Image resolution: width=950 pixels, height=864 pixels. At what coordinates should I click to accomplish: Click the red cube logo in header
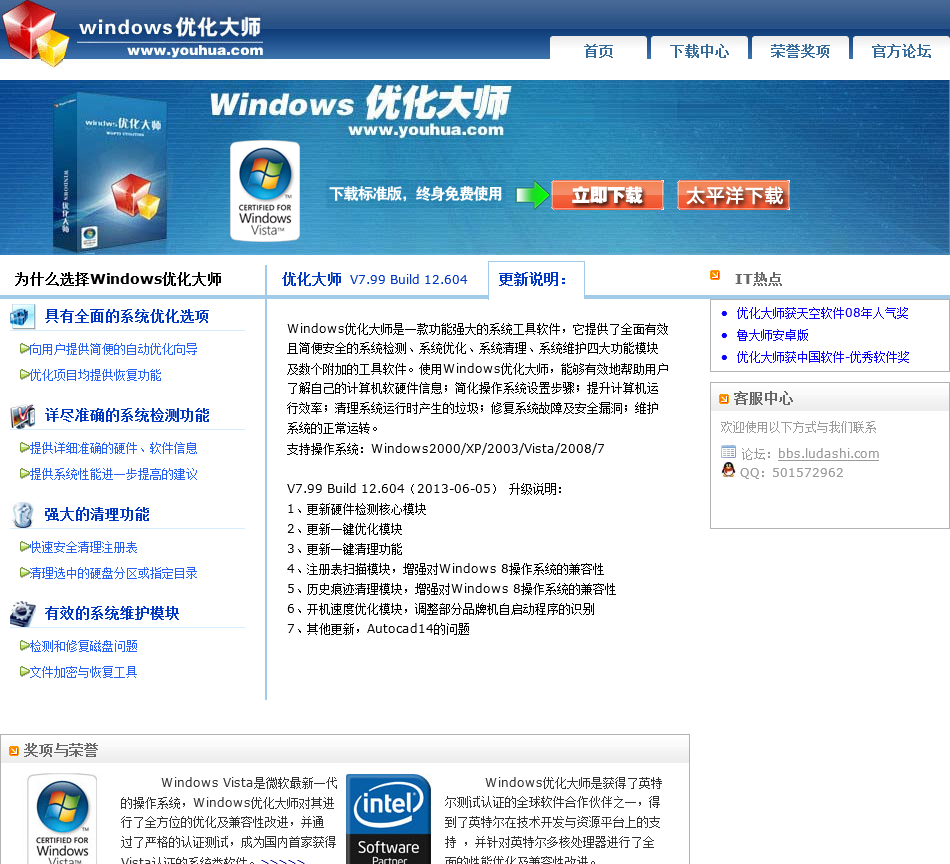[34, 33]
